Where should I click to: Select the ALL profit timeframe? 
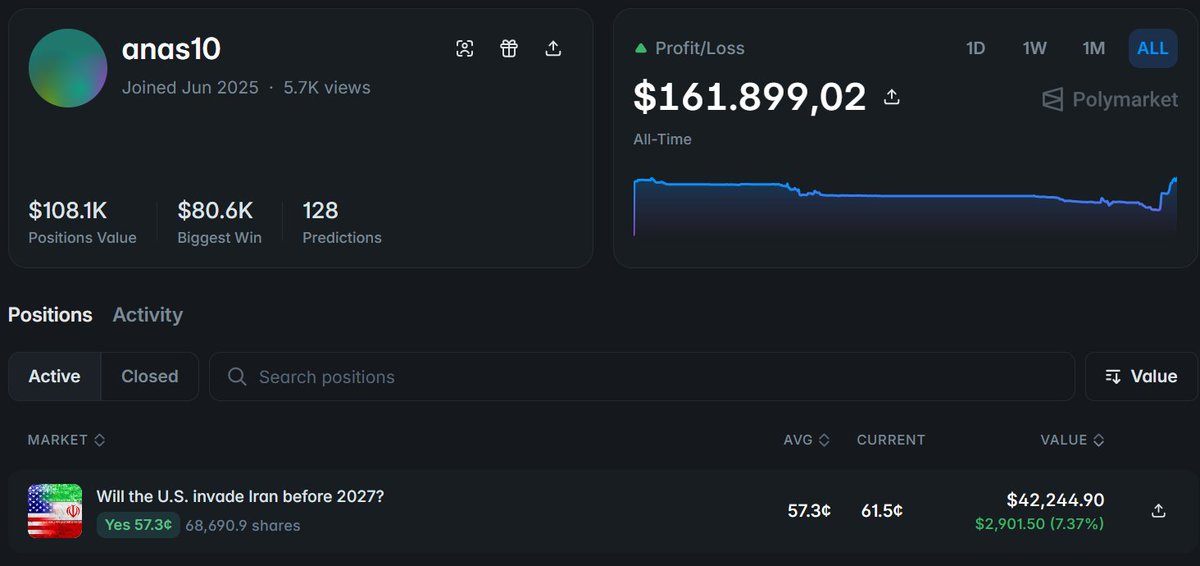coord(1153,48)
